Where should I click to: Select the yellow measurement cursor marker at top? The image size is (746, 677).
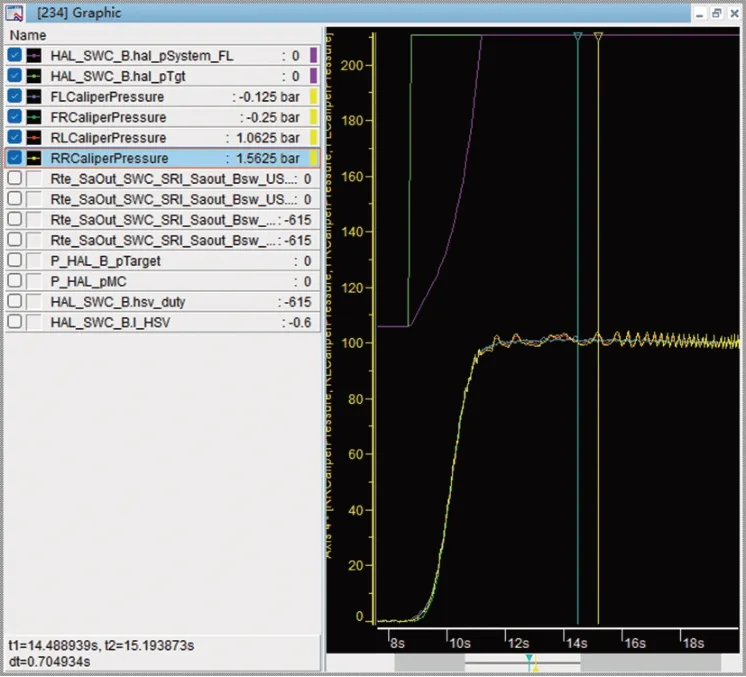pyautogui.click(x=599, y=36)
